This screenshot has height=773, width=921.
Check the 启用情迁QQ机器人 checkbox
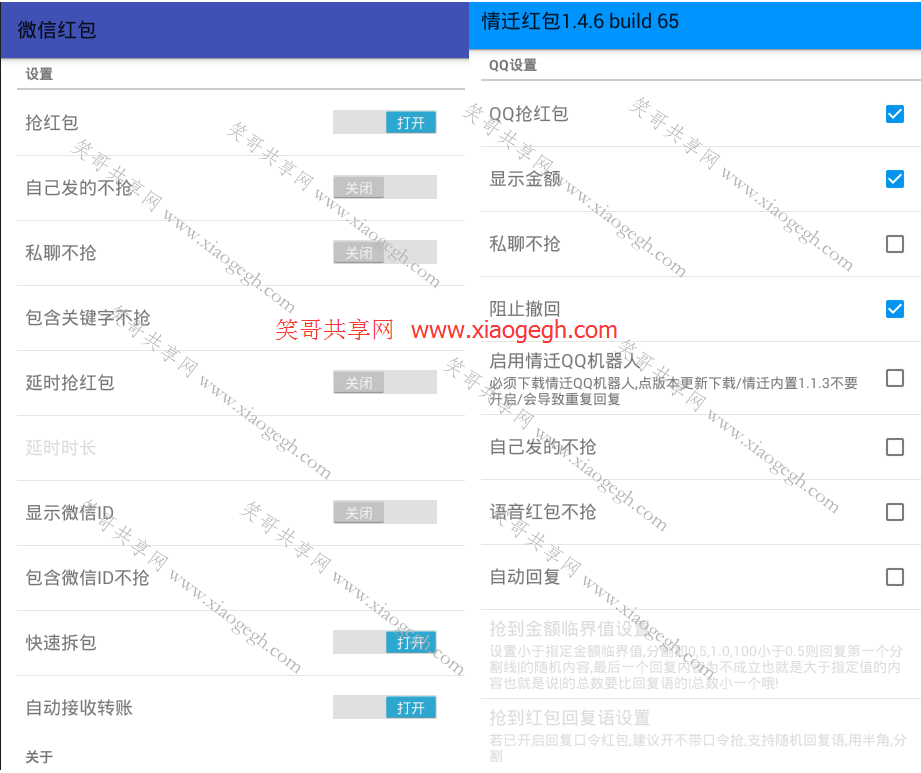point(895,378)
